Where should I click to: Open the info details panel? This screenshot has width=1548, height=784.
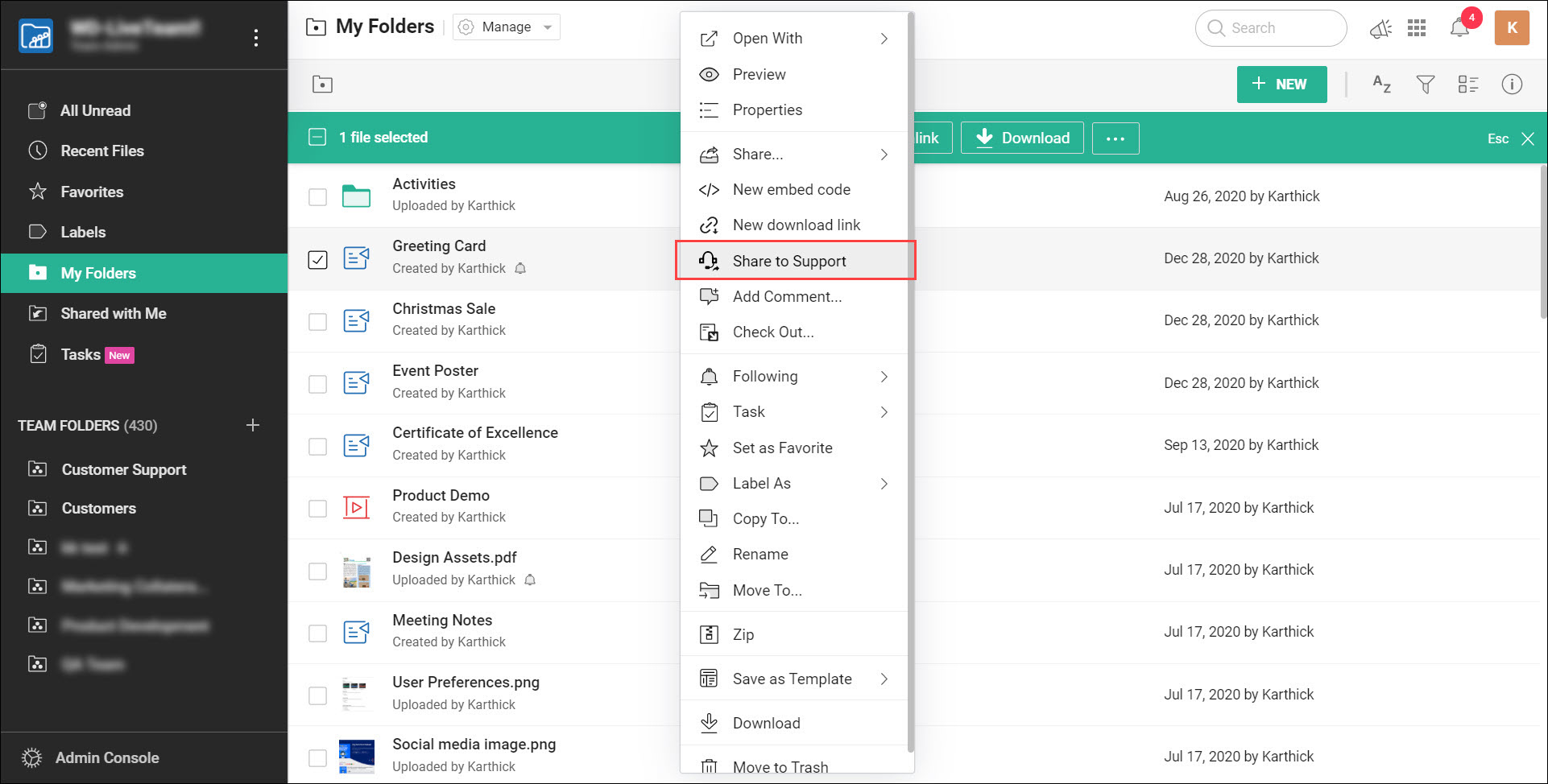point(1512,84)
